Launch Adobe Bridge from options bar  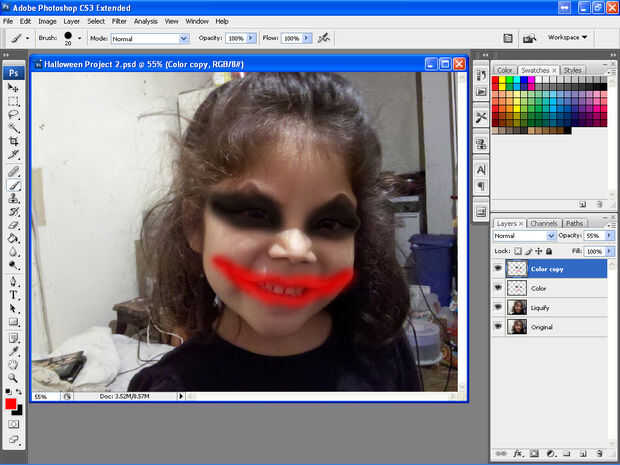click(529, 38)
